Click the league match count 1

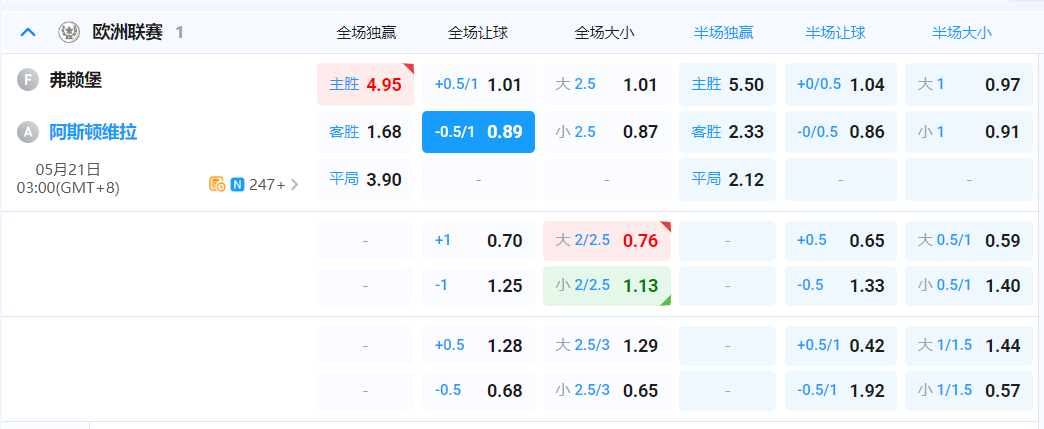pyautogui.click(x=179, y=33)
